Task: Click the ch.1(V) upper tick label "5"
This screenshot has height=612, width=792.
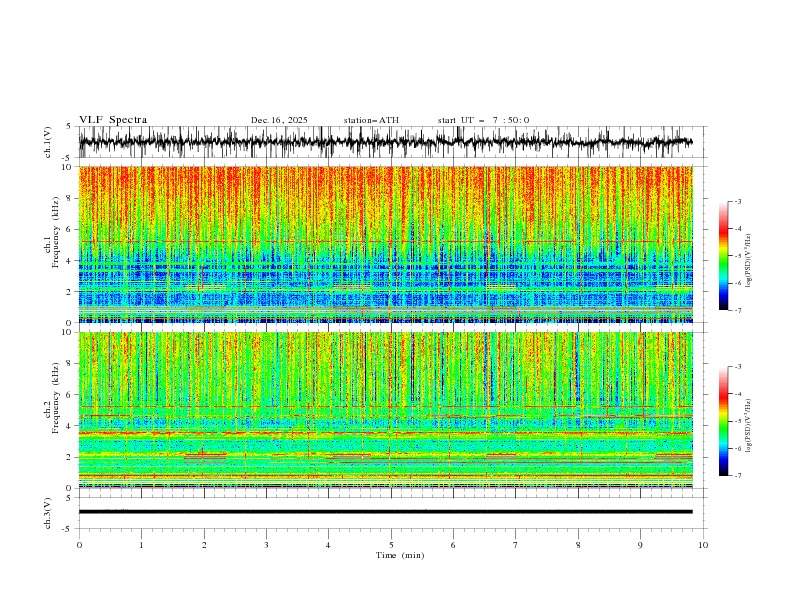Action: tap(69, 127)
